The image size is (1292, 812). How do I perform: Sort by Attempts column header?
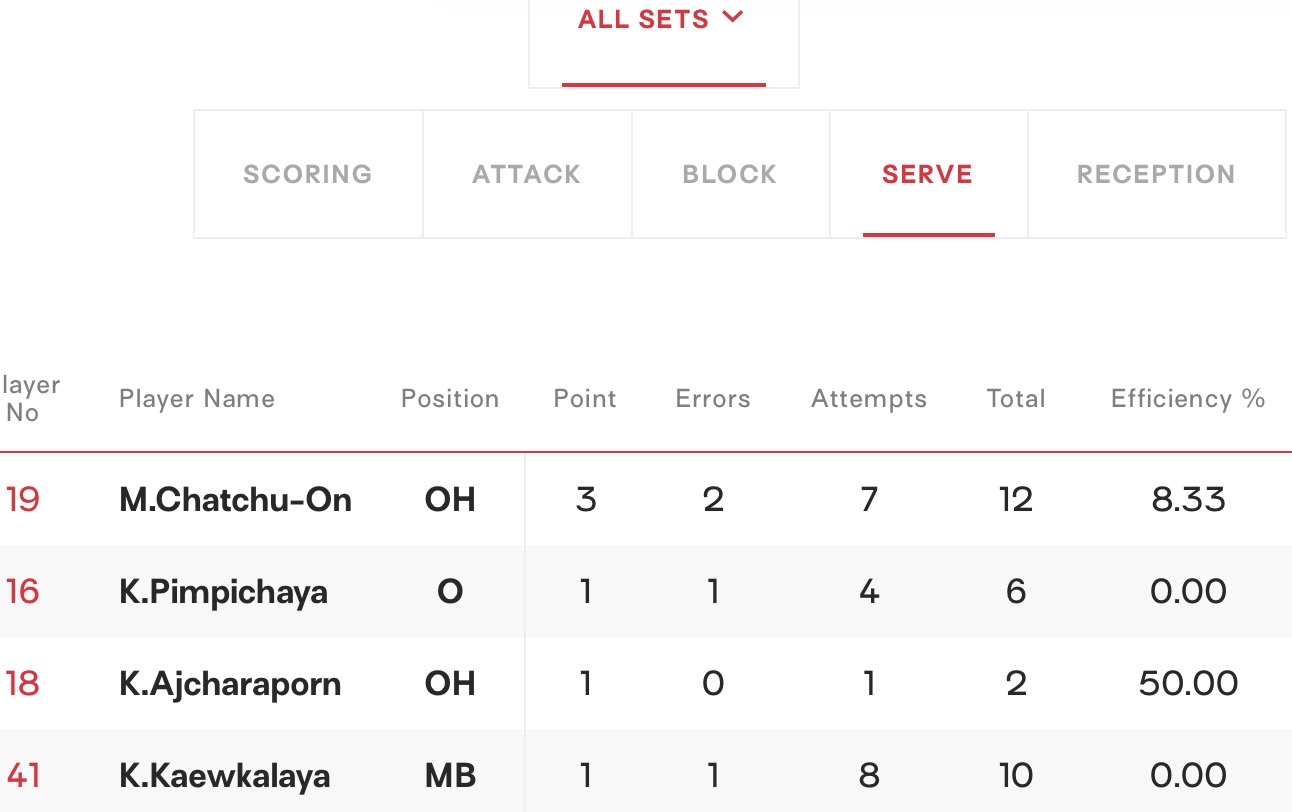coord(869,399)
